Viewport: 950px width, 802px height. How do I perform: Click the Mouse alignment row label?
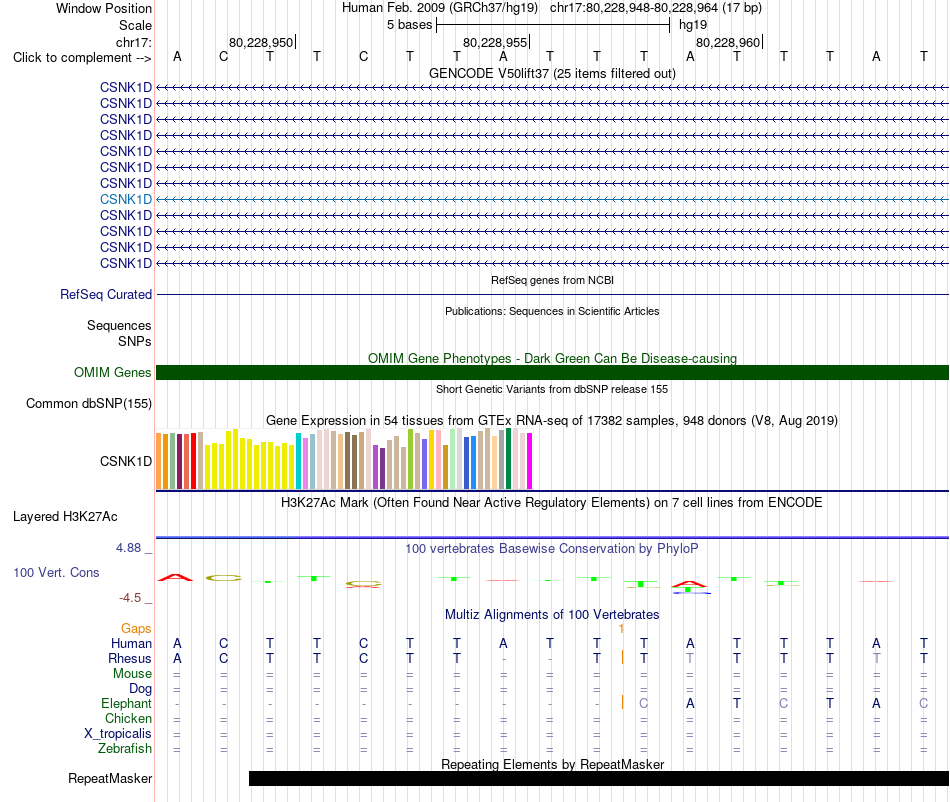[132, 674]
